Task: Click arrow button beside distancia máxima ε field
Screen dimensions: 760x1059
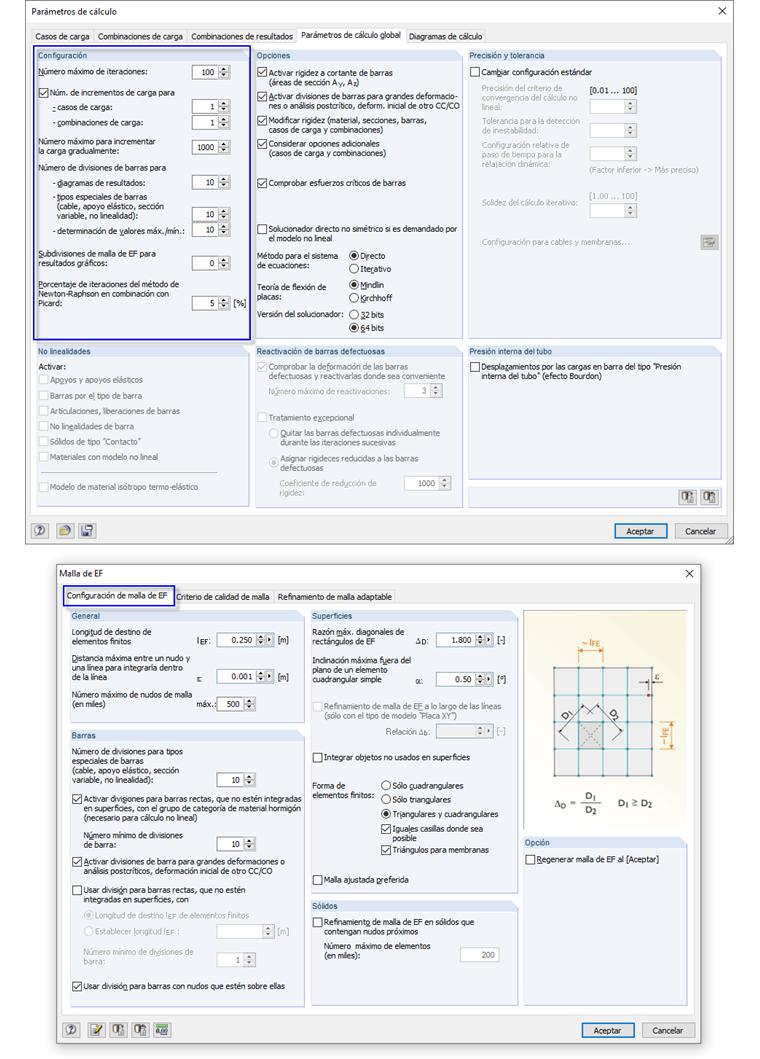Action: (x=270, y=676)
